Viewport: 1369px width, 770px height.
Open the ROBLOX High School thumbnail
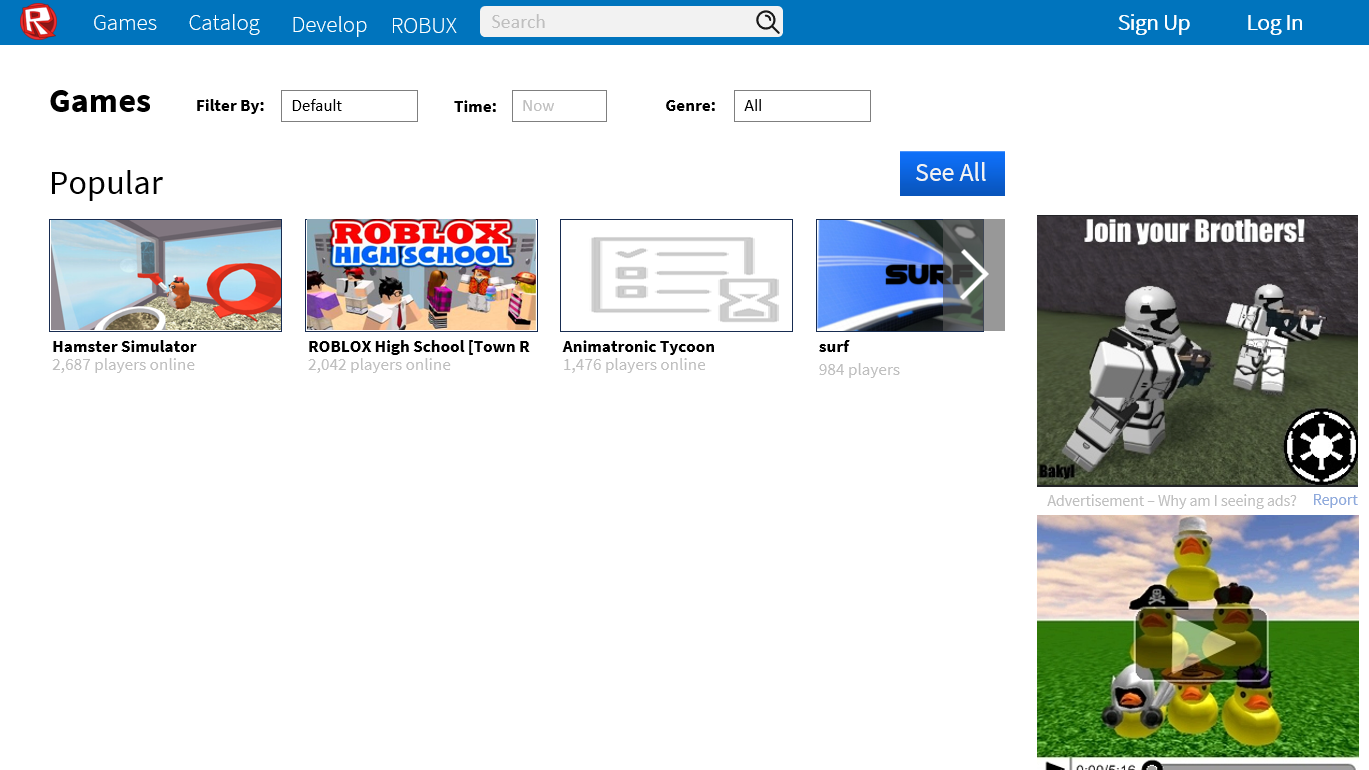pyautogui.click(x=421, y=275)
